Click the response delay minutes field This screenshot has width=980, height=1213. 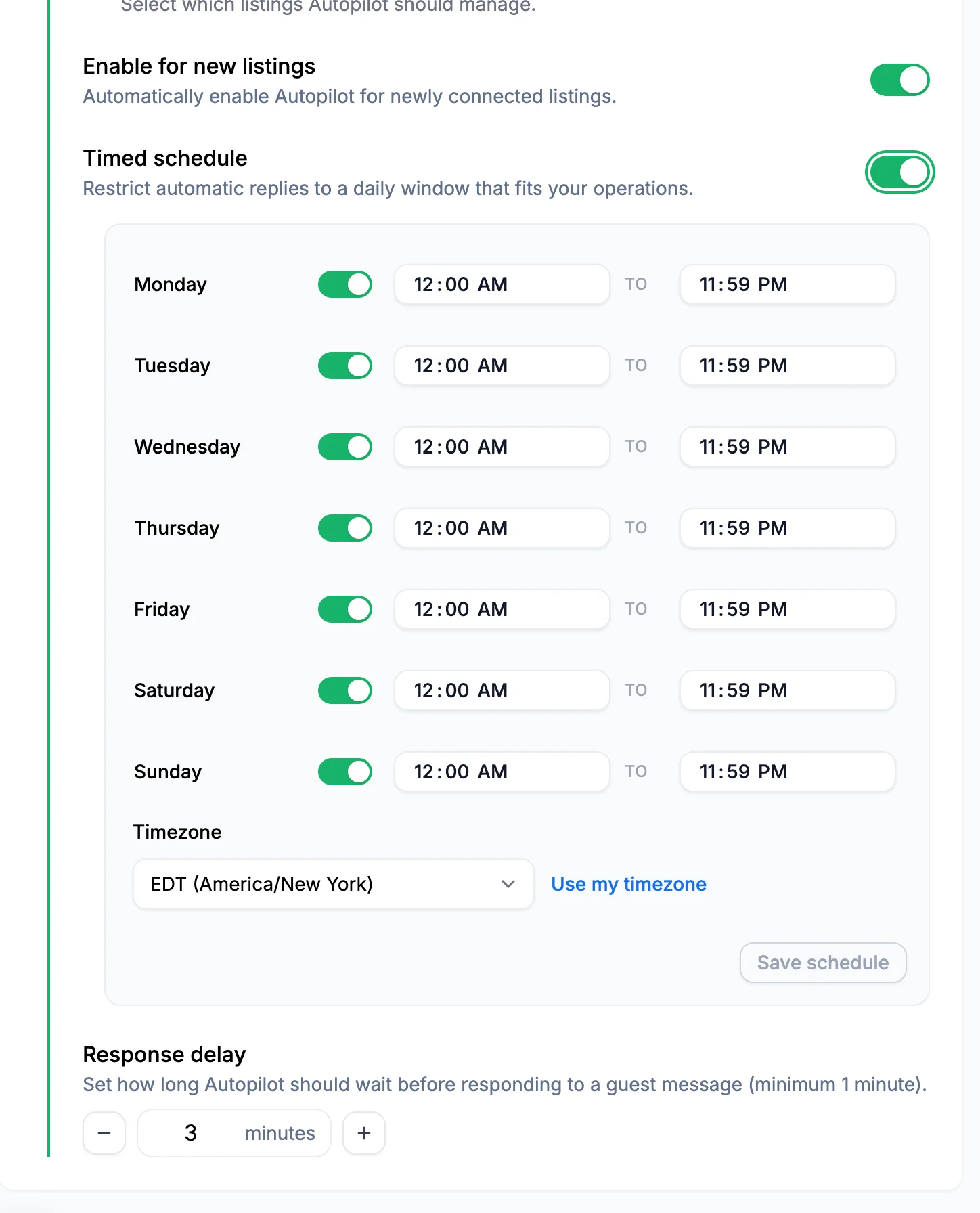pos(233,1133)
